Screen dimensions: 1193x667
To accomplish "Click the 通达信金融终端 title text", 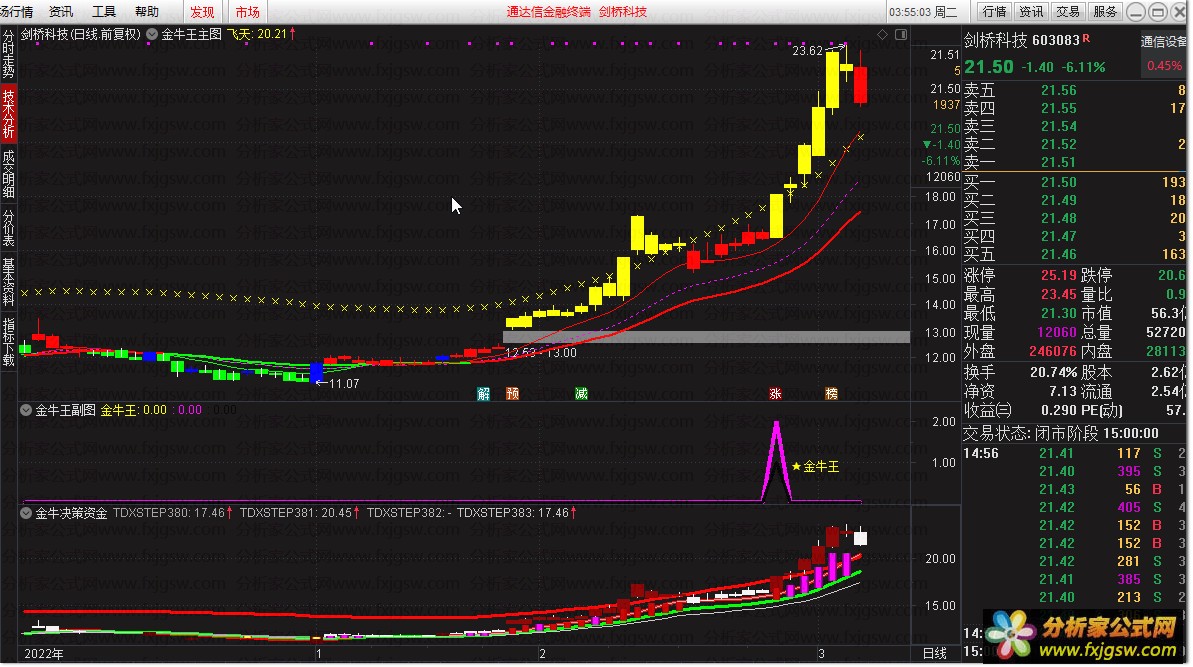I will pyautogui.click(x=549, y=12).
